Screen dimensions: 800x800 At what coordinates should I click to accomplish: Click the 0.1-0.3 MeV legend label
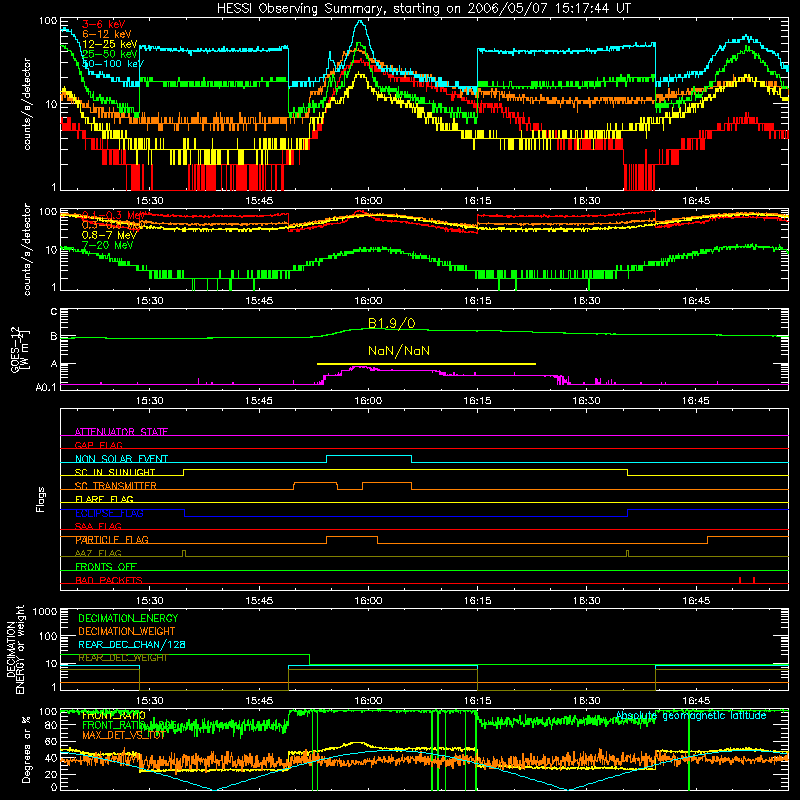click(x=112, y=215)
